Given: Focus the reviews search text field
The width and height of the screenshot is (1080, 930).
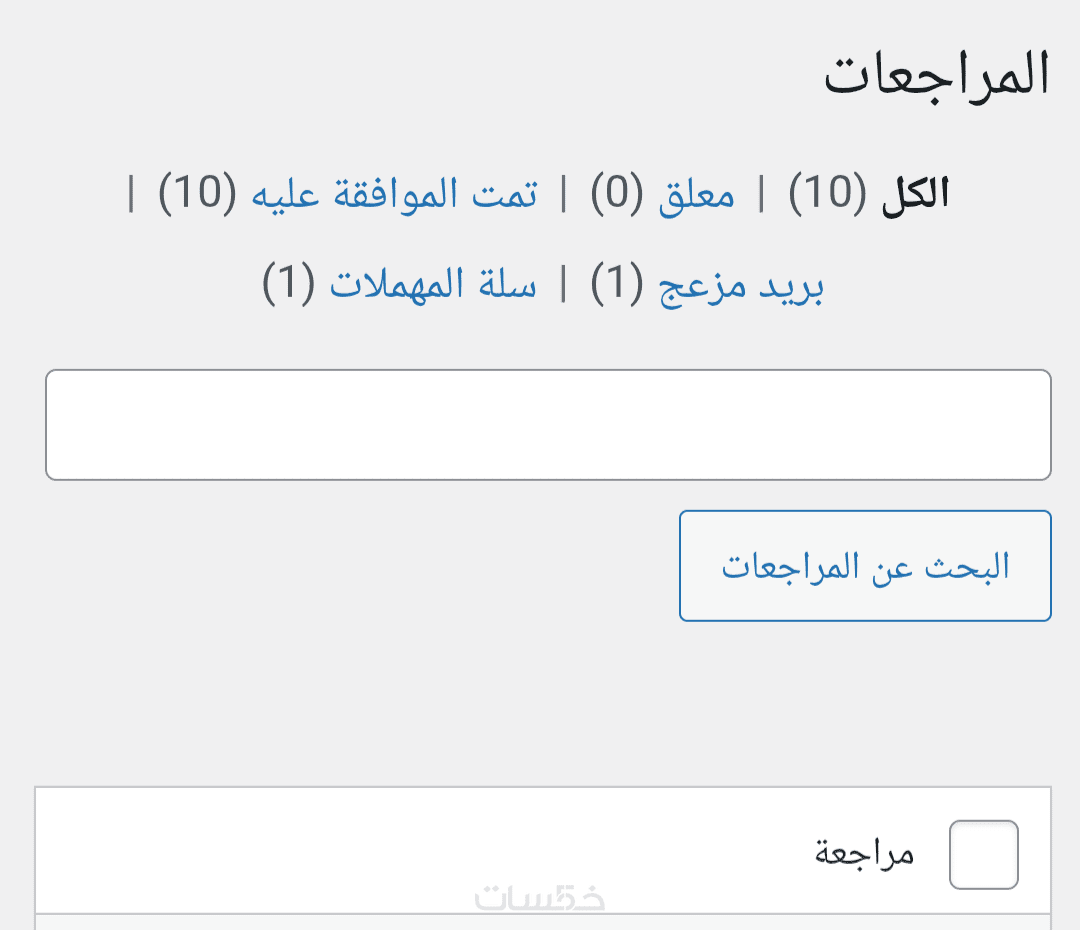Looking at the screenshot, I should tap(548, 425).
